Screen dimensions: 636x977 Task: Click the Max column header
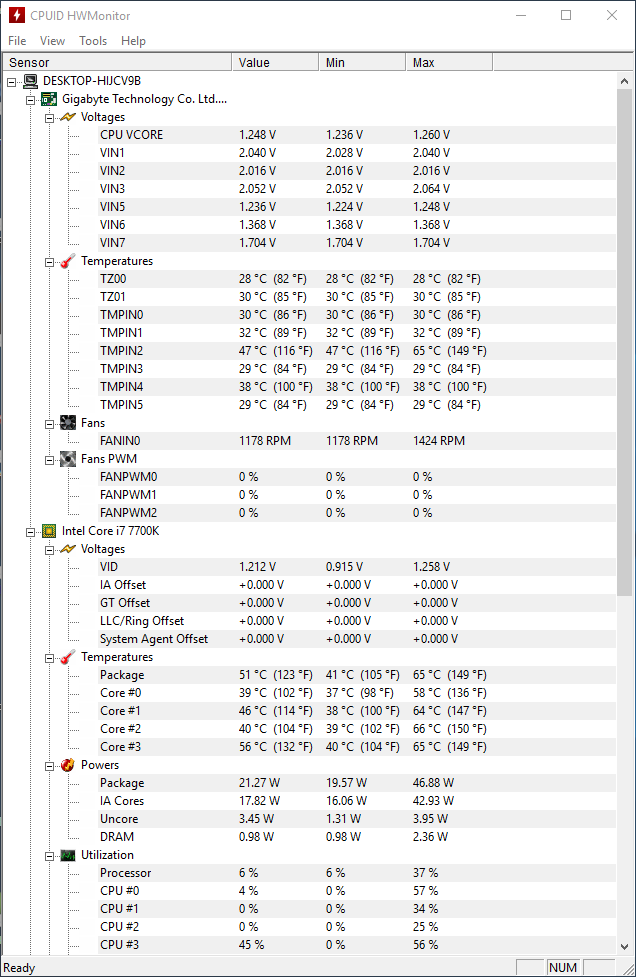tap(449, 62)
